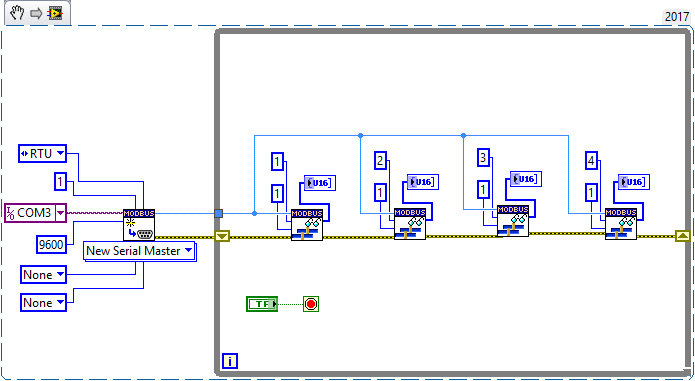Image resolution: width=695 pixels, height=381 pixels.
Task: Select the second Modbus read VI node
Action: 410,224
